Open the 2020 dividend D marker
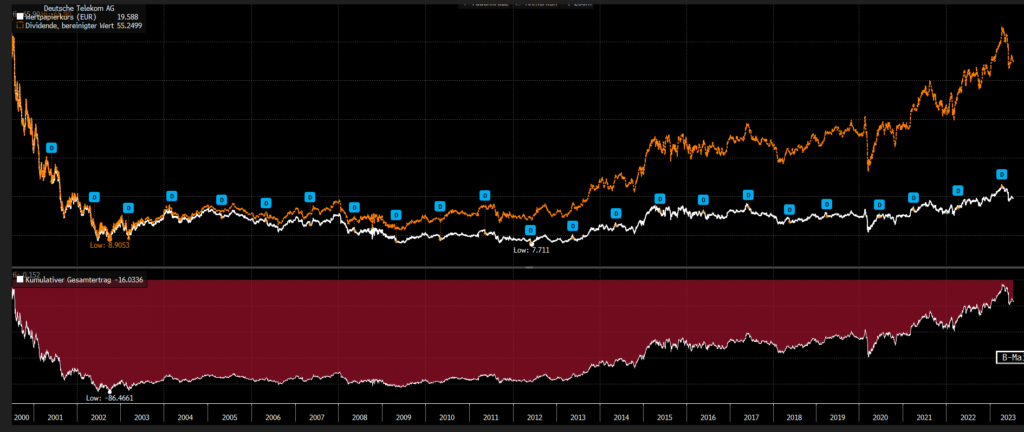The width and height of the screenshot is (1024, 432). (880, 204)
